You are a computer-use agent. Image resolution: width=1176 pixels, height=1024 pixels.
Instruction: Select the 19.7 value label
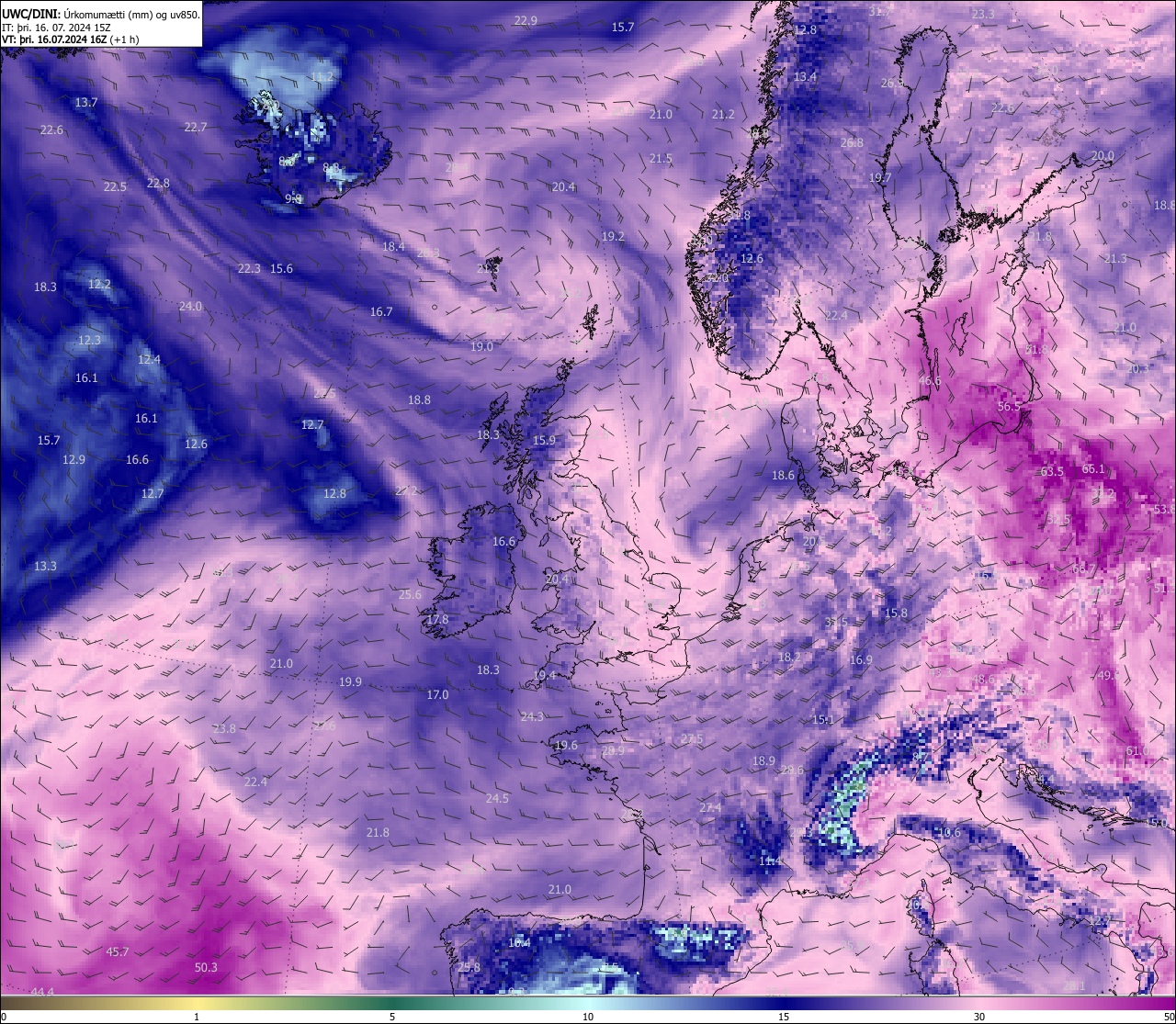pyautogui.click(x=880, y=177)
